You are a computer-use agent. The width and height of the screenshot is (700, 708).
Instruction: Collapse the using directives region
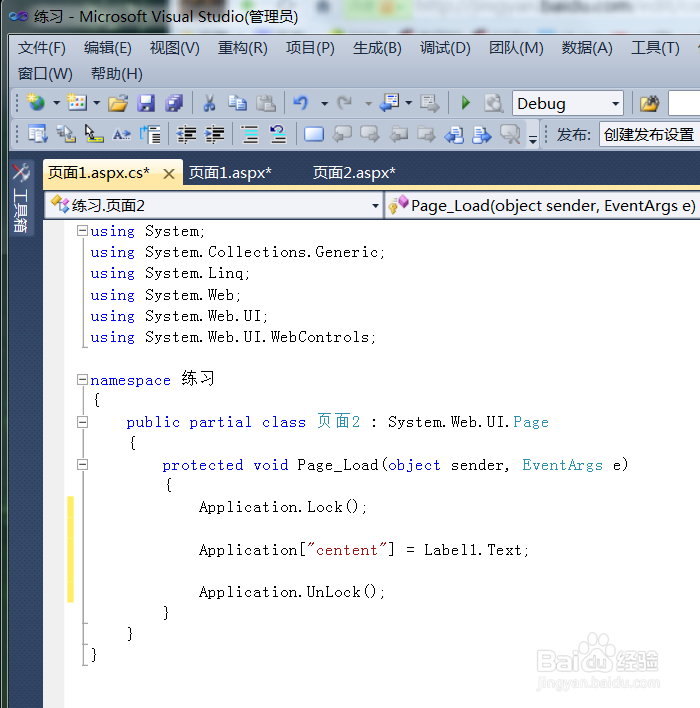[x=82, y=231]
